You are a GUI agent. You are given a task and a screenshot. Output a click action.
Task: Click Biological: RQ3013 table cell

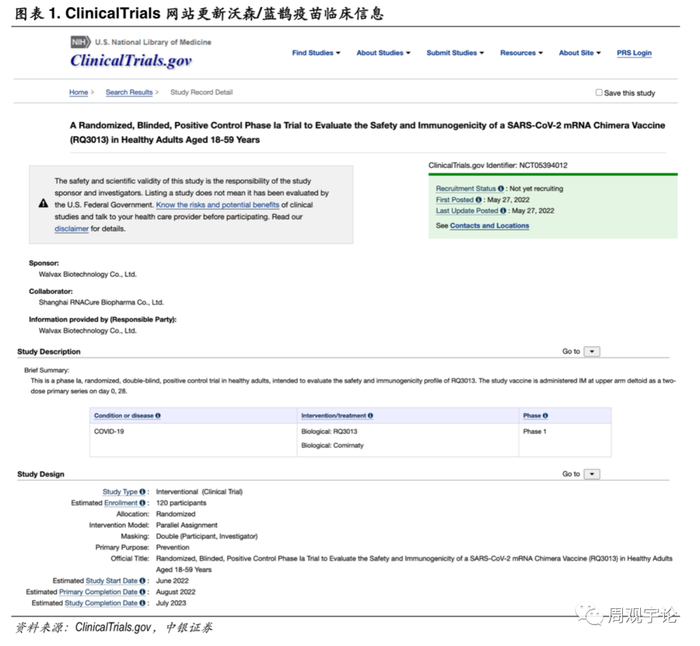(x=329, y=431)
